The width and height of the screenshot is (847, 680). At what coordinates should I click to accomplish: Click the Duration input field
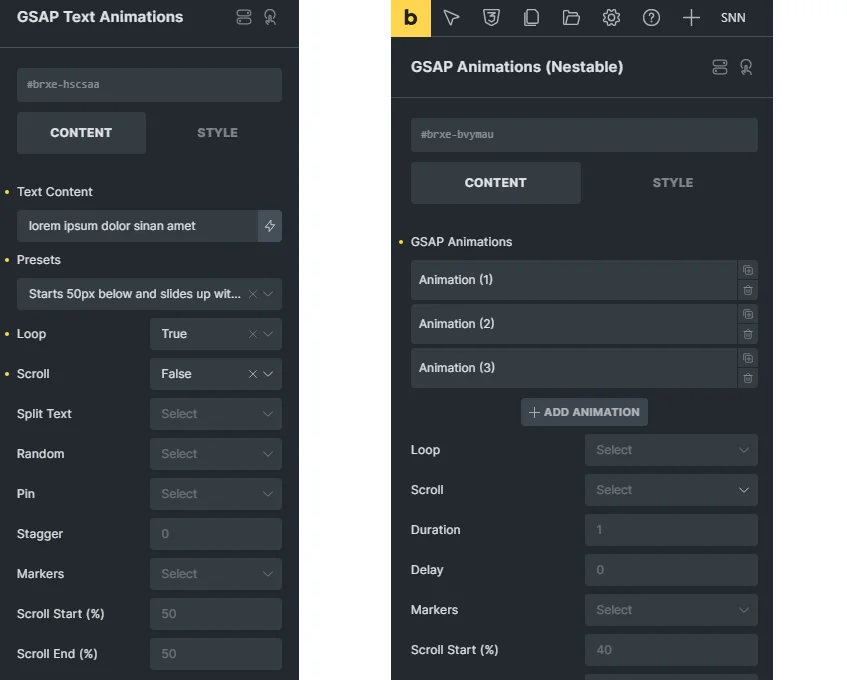pyautogui.click(x=670, y=530)
